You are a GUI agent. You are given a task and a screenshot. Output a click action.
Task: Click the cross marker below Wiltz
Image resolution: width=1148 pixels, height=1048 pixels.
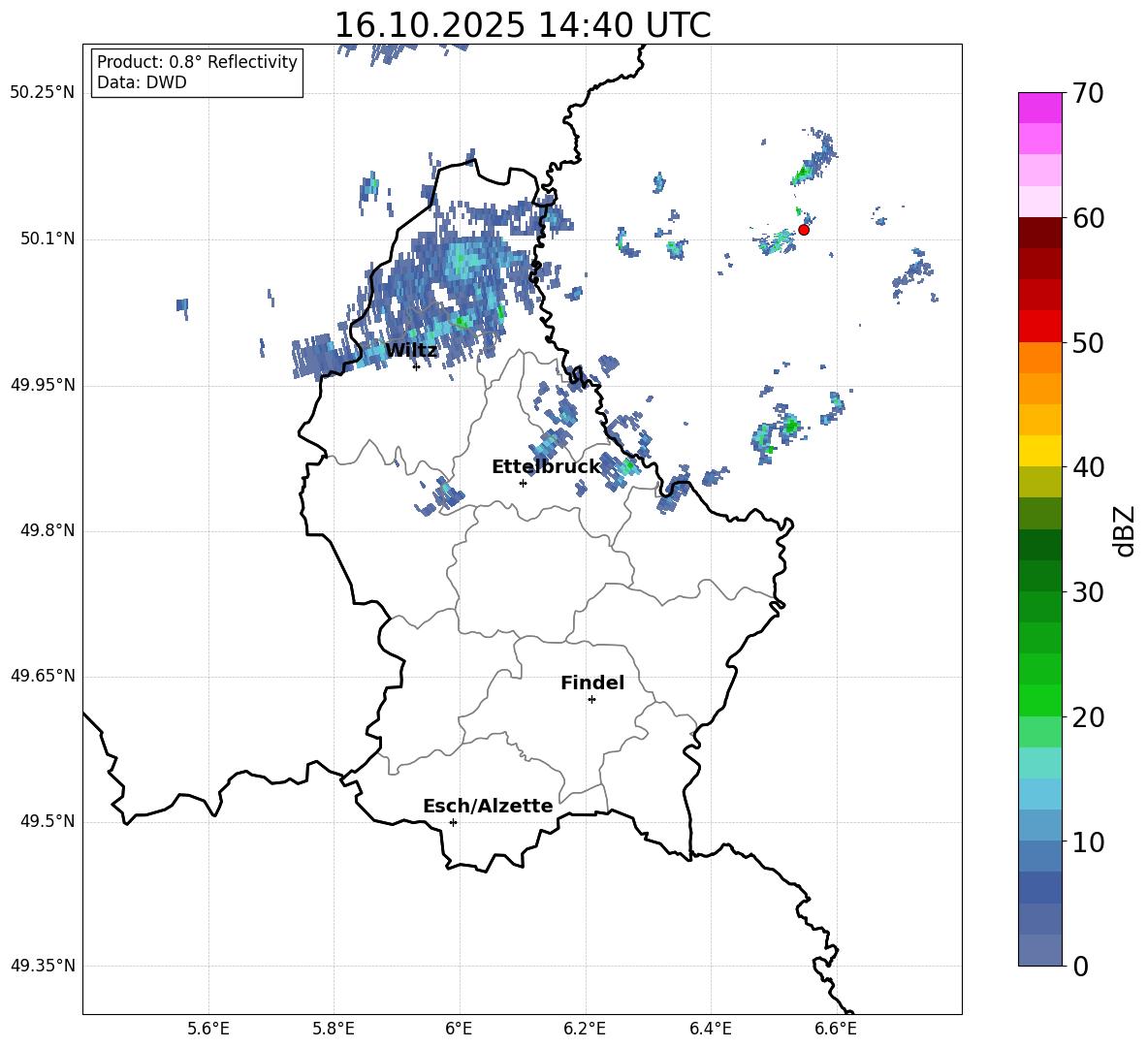tap(416, 366)
